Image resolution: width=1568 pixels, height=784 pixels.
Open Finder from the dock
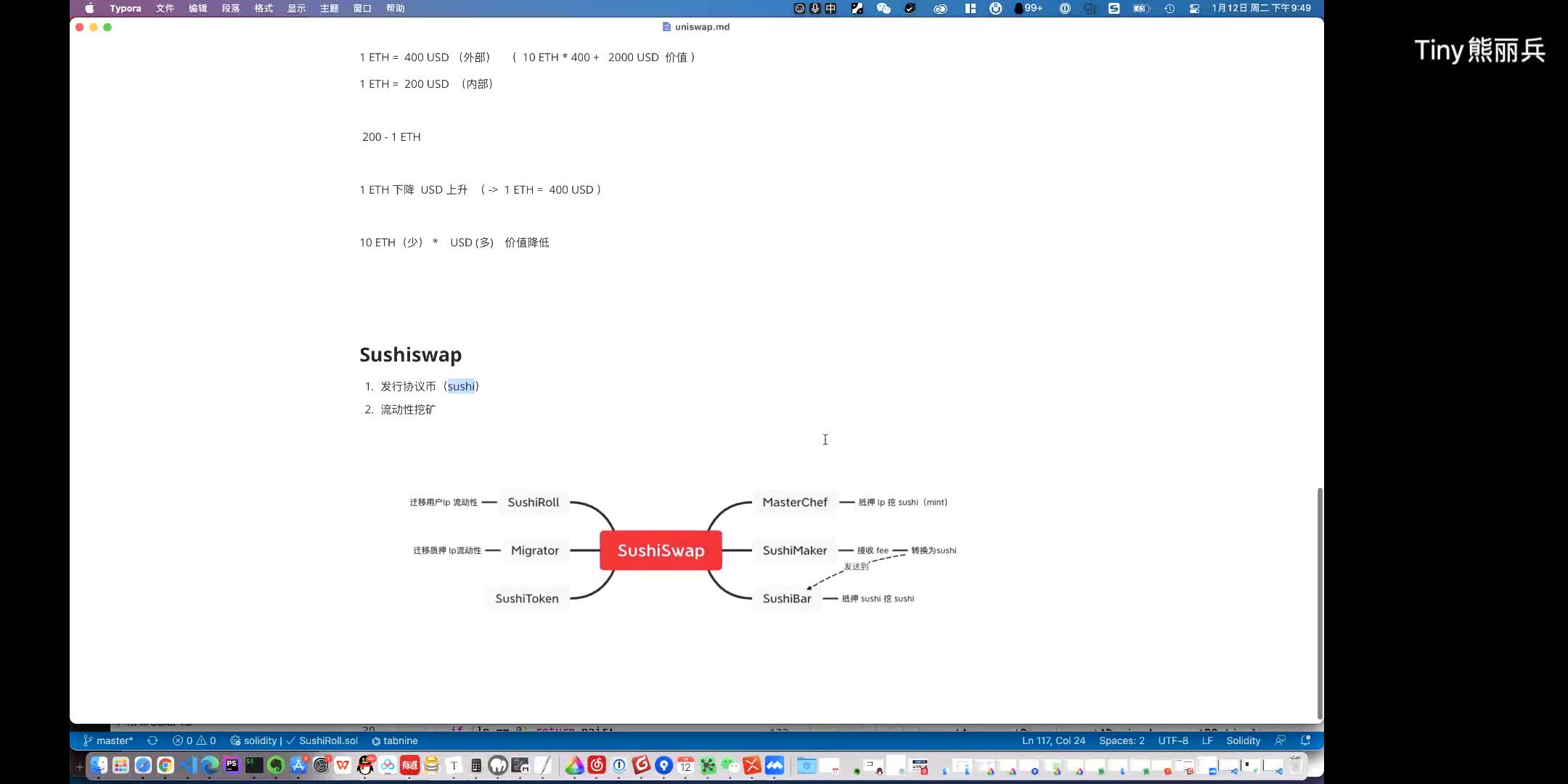pyautogui.click(x=99, y=765)
